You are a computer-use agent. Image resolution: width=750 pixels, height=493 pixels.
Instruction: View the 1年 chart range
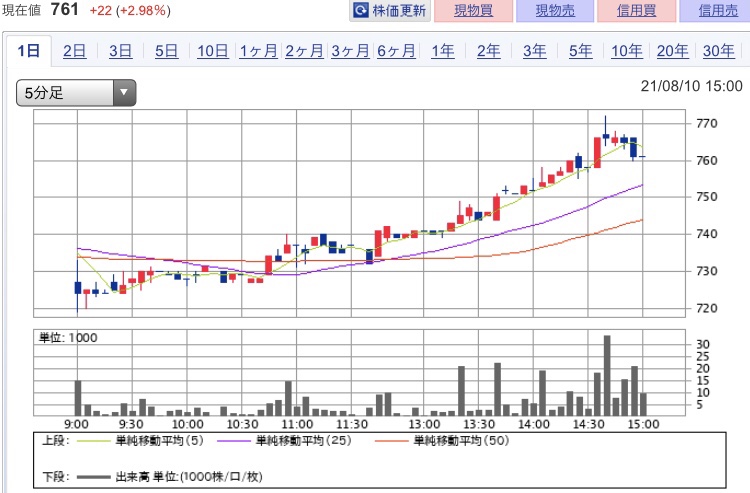(x=443, y=50)
